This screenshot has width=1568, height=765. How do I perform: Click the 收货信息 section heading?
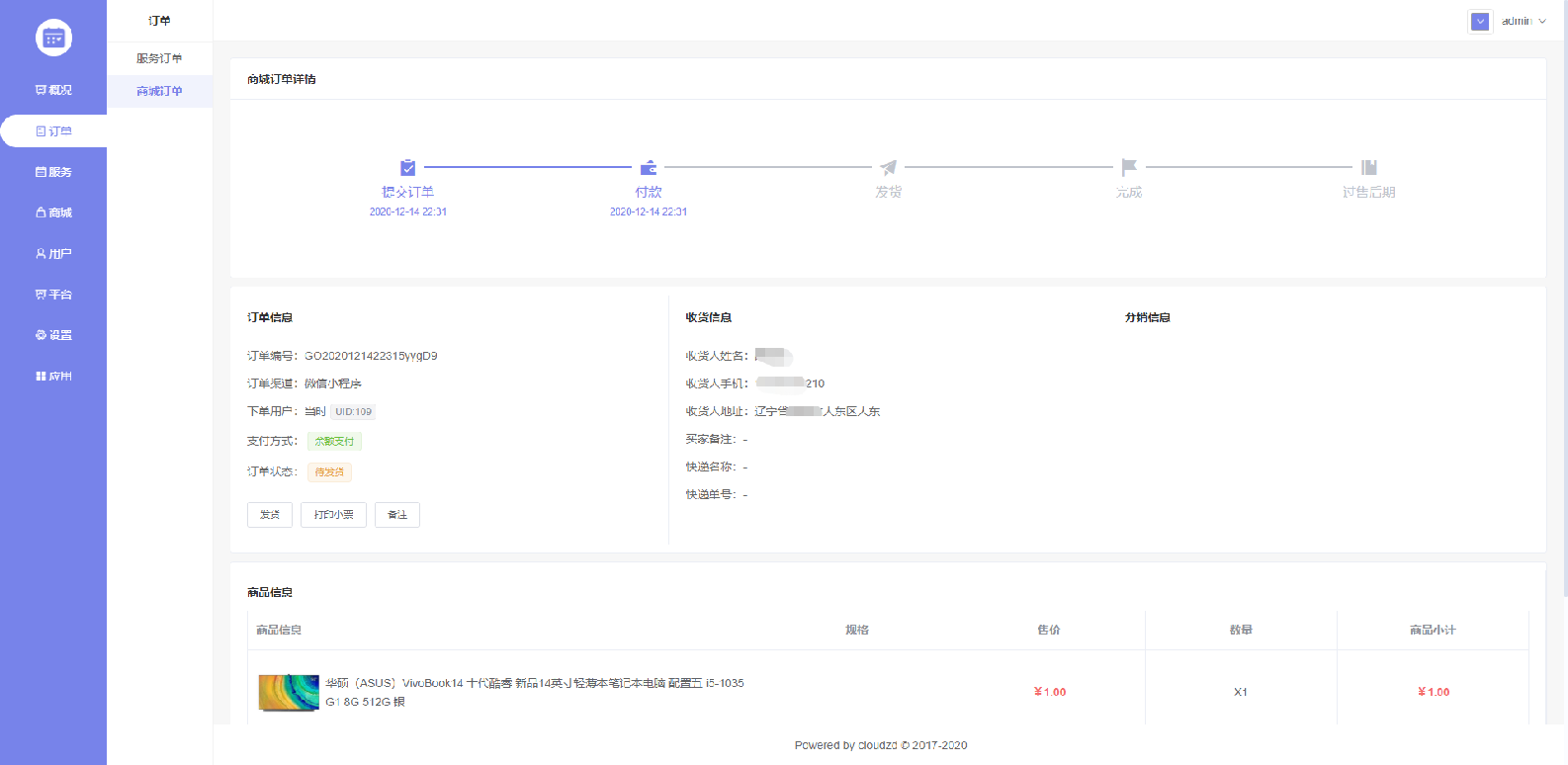click(x=709, y=317)
